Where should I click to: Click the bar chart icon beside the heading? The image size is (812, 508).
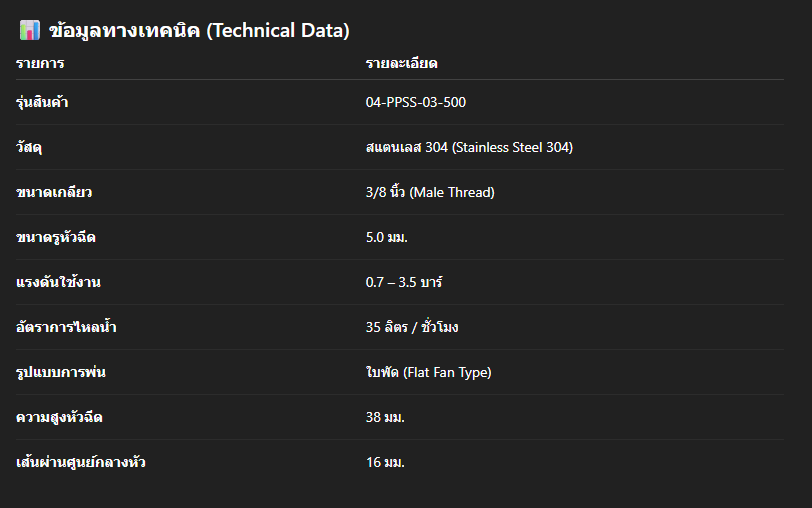(30, 31)
